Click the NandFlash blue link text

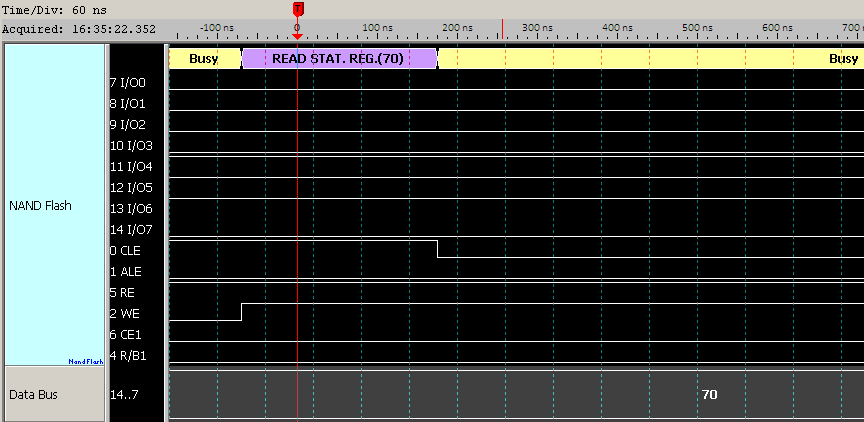pos(86,361)
